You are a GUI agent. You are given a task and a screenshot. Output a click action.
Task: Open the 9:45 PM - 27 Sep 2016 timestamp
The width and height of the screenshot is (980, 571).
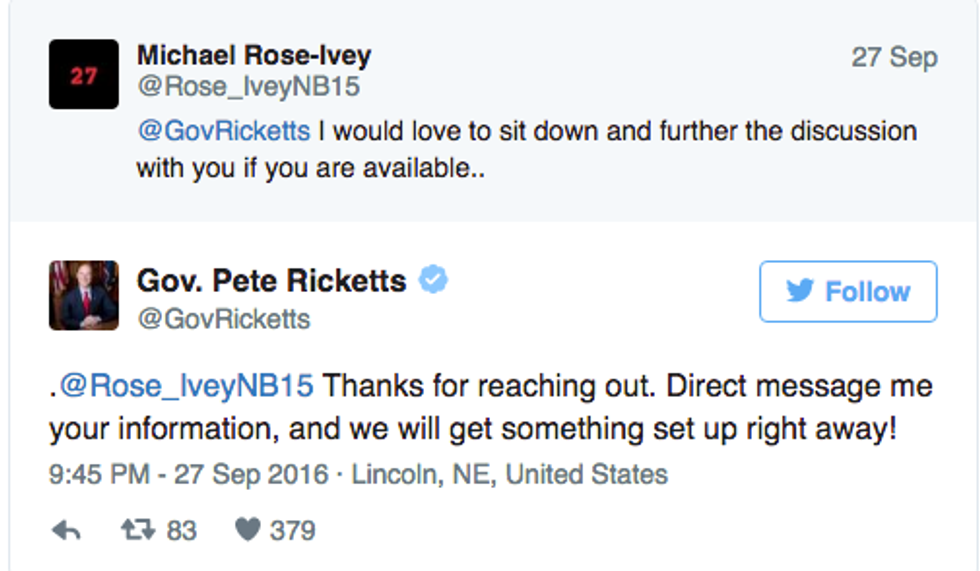point(188,473)
